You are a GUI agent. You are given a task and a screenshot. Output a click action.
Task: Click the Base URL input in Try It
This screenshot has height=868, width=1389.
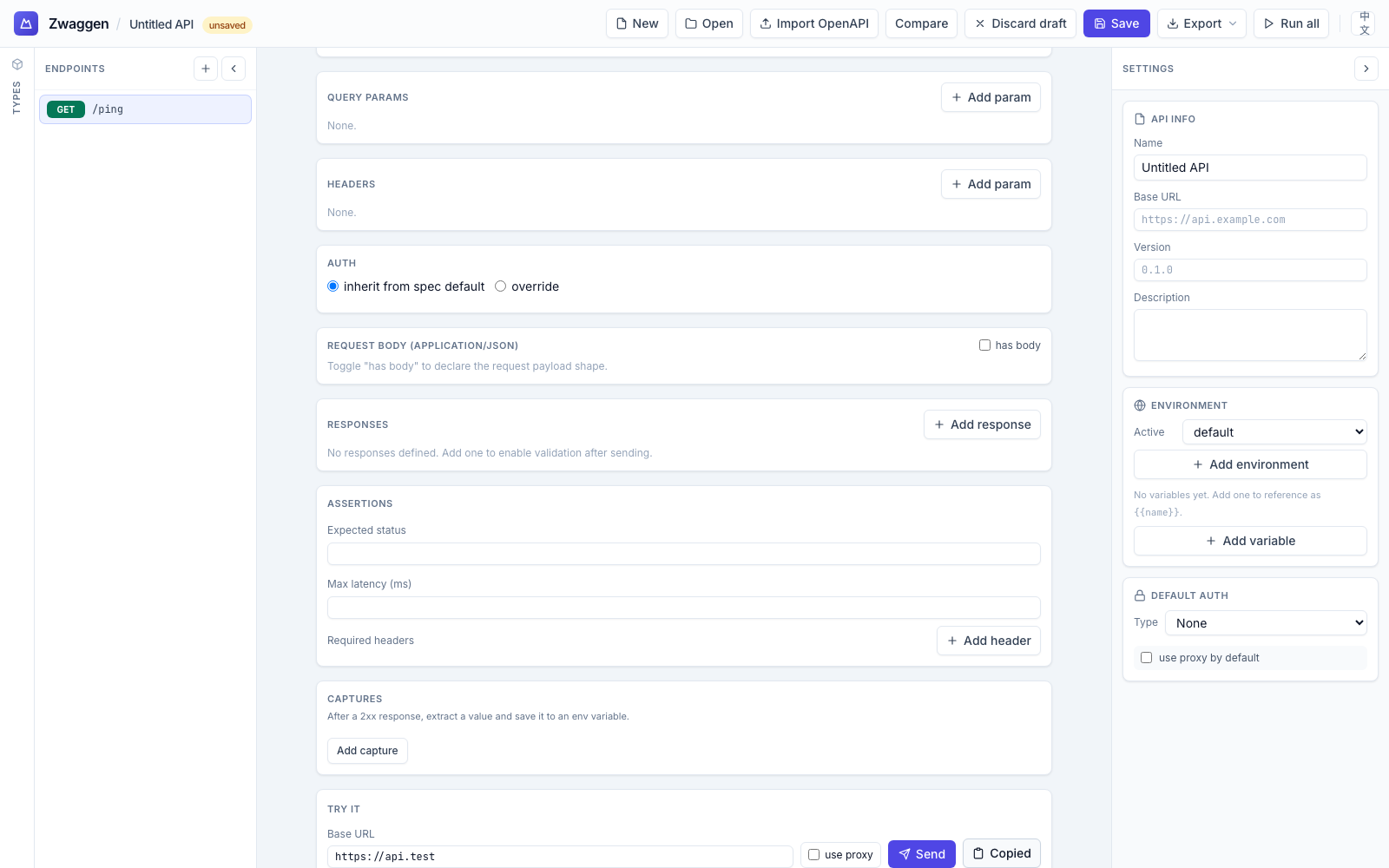[x=559, y=856]
